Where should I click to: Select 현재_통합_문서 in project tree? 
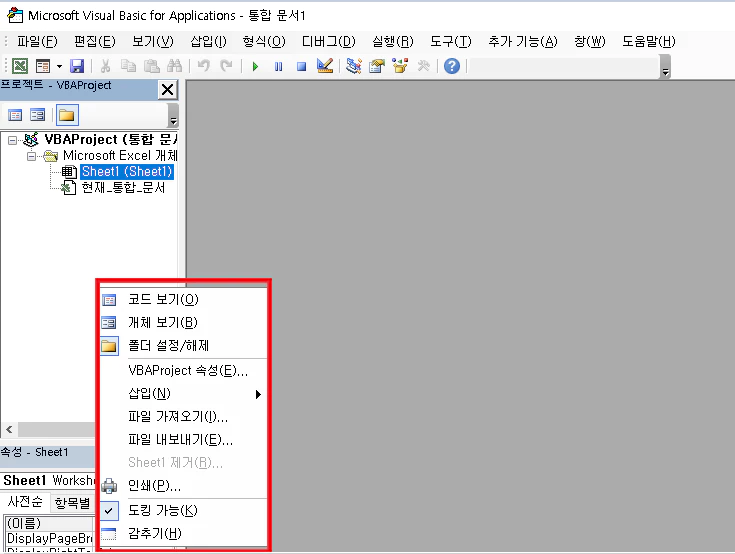click(x=123, y=188)
